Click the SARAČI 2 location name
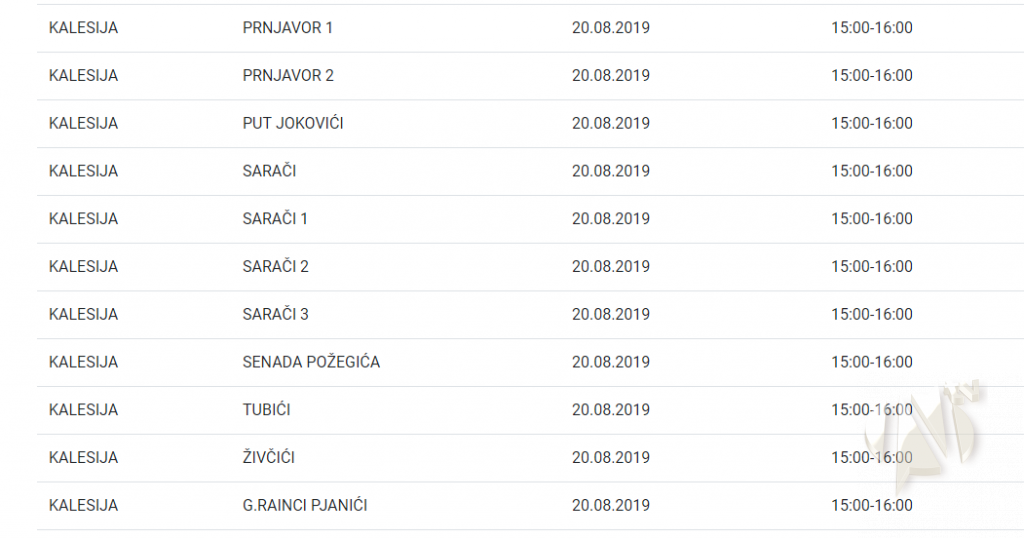 pyautogui.click(x=275, y=267)
